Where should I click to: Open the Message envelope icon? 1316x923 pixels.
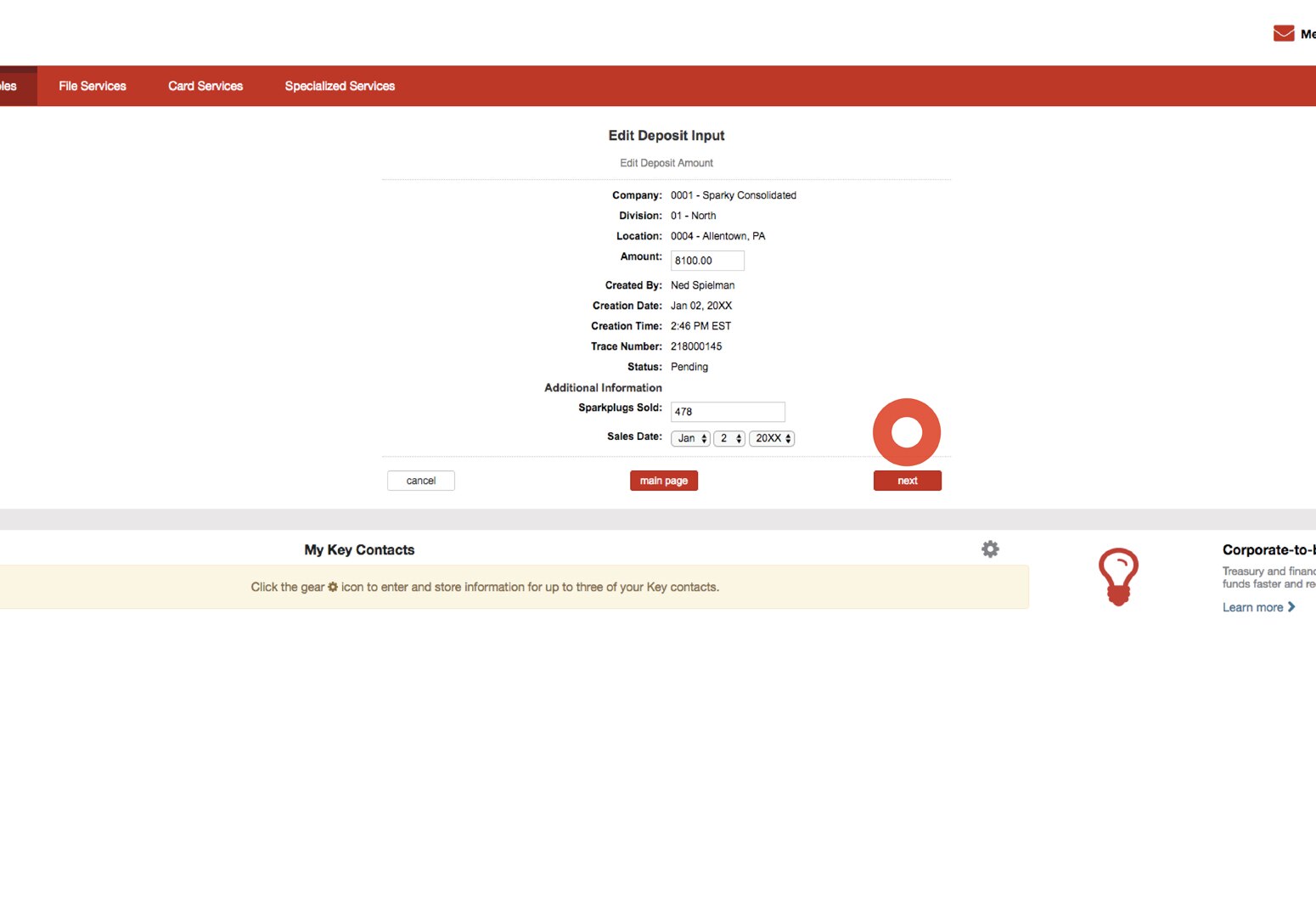1283,32
